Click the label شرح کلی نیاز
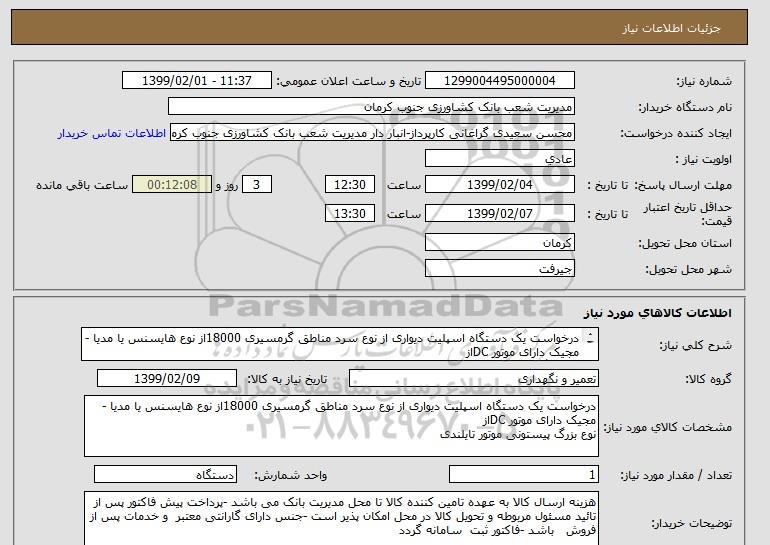Screen dimensions: 770x545 695,345
